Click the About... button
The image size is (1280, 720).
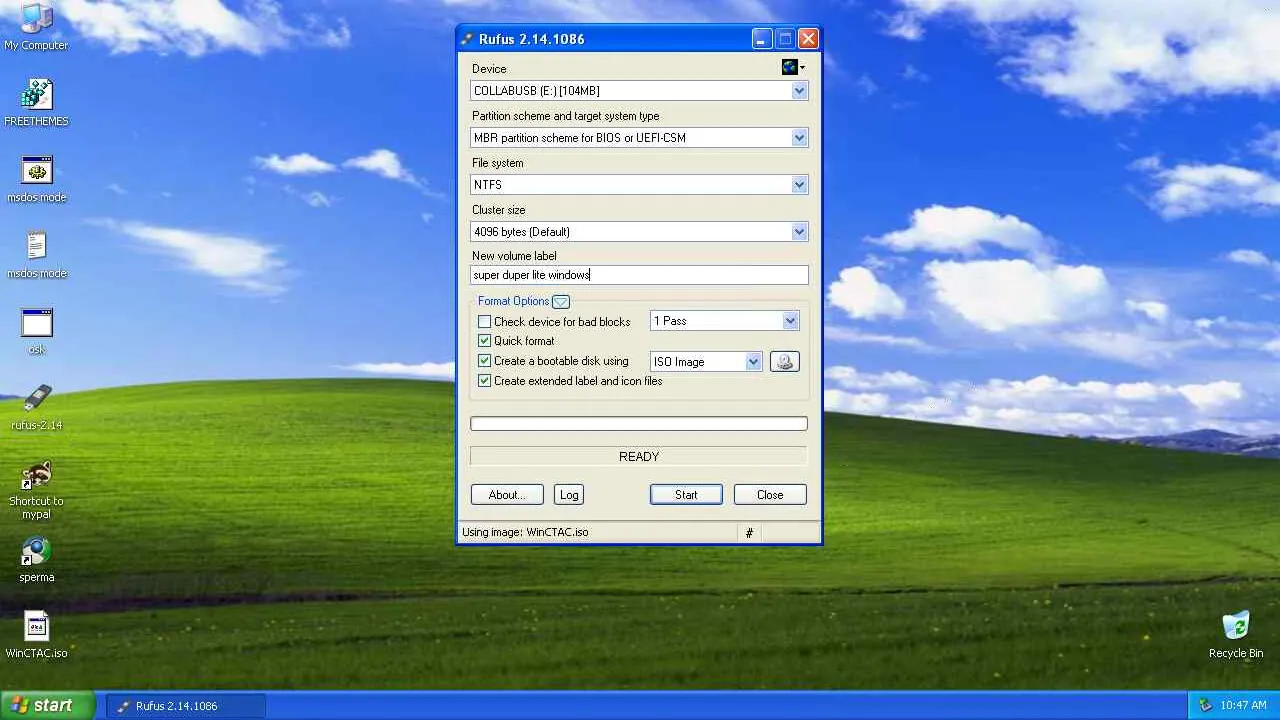(x=507, y=495)
